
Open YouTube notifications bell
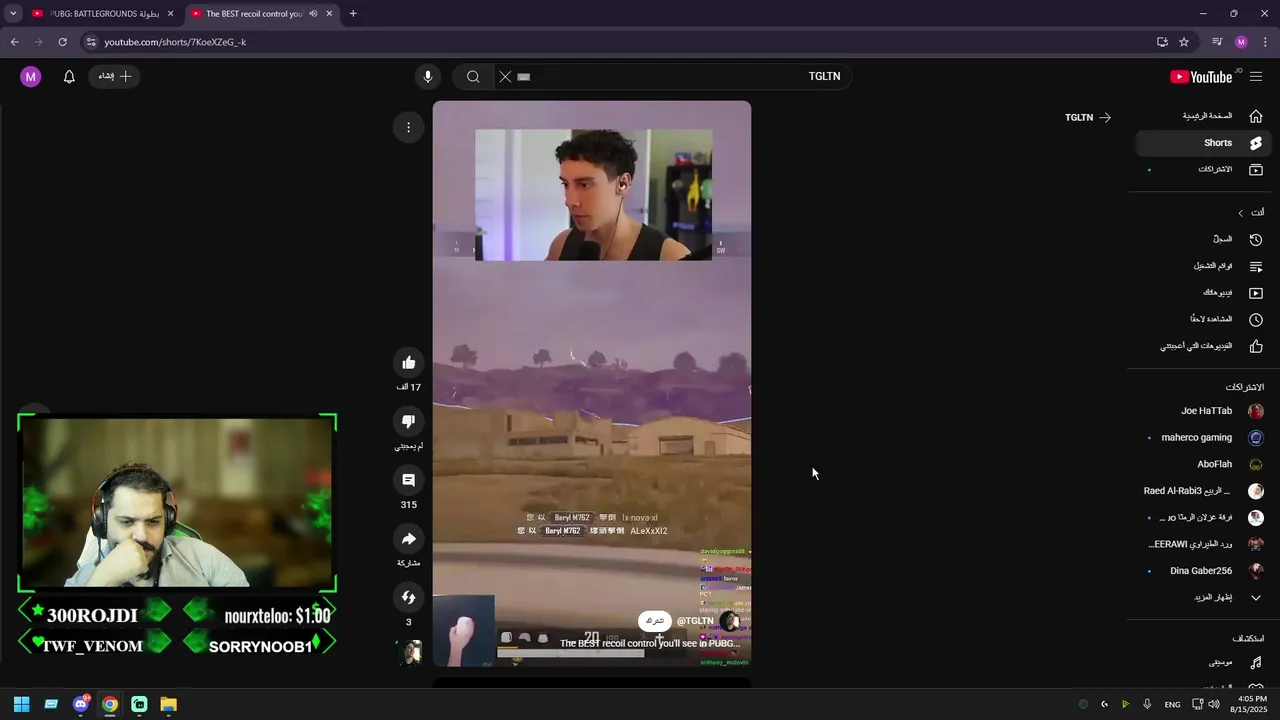[69, 76]
